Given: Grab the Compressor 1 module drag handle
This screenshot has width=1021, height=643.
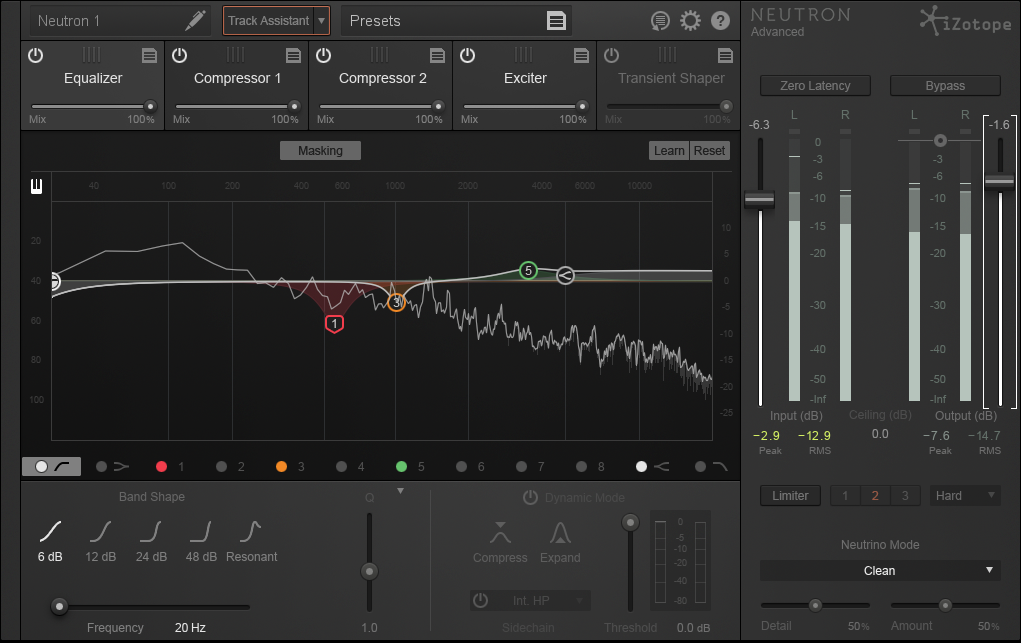Looking at the screenshot, I should [x=235, y=54].
